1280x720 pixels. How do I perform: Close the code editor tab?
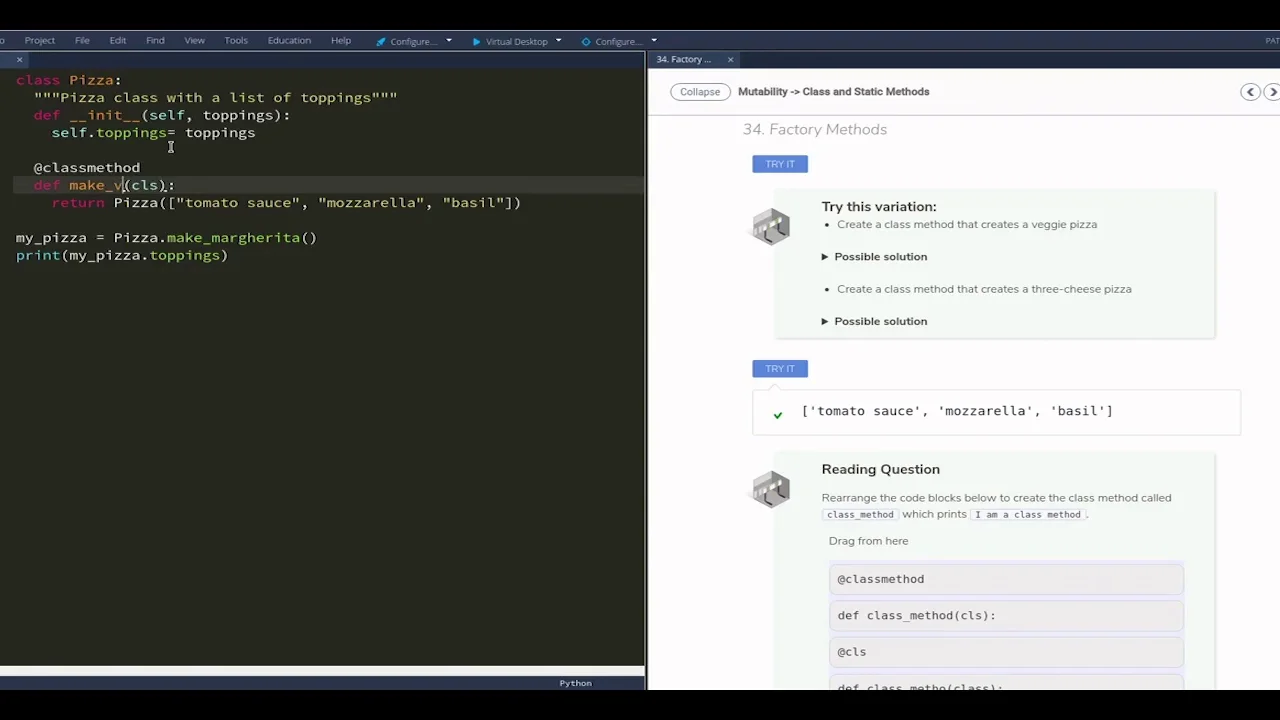click(19, 60)
